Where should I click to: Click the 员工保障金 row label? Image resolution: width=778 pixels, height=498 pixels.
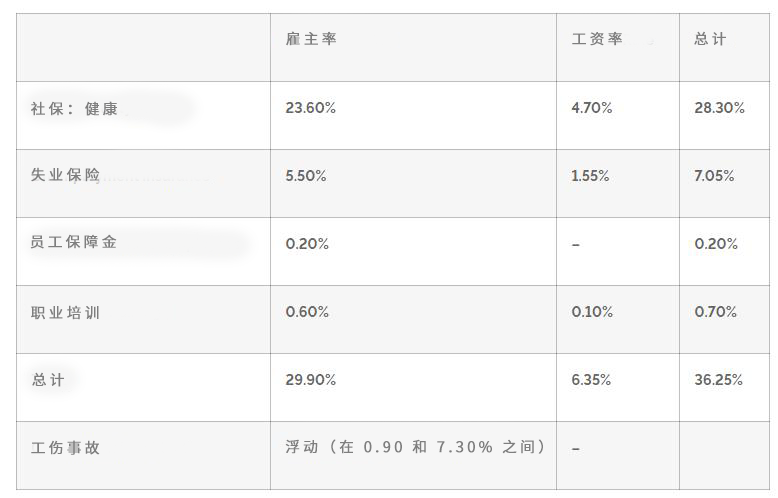(74, 243)
